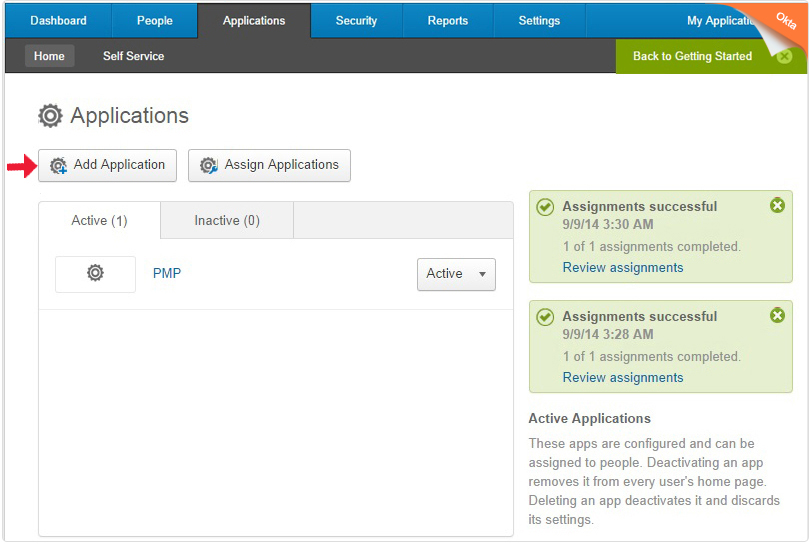Screen dimensions: 812x544
Task: Close the Back to Getting Started banner
Action: pyautogui.click(x=784, y=56)
